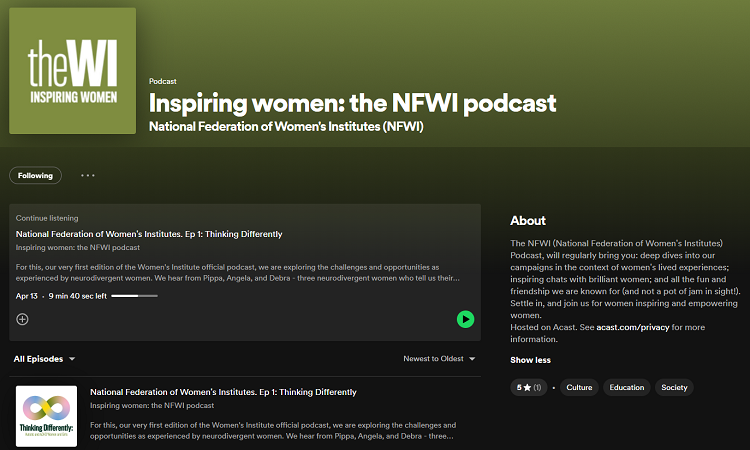Select the Culture category tag
Image resolution: width=750 pixels, height=450 pixels.
[579, 387]
